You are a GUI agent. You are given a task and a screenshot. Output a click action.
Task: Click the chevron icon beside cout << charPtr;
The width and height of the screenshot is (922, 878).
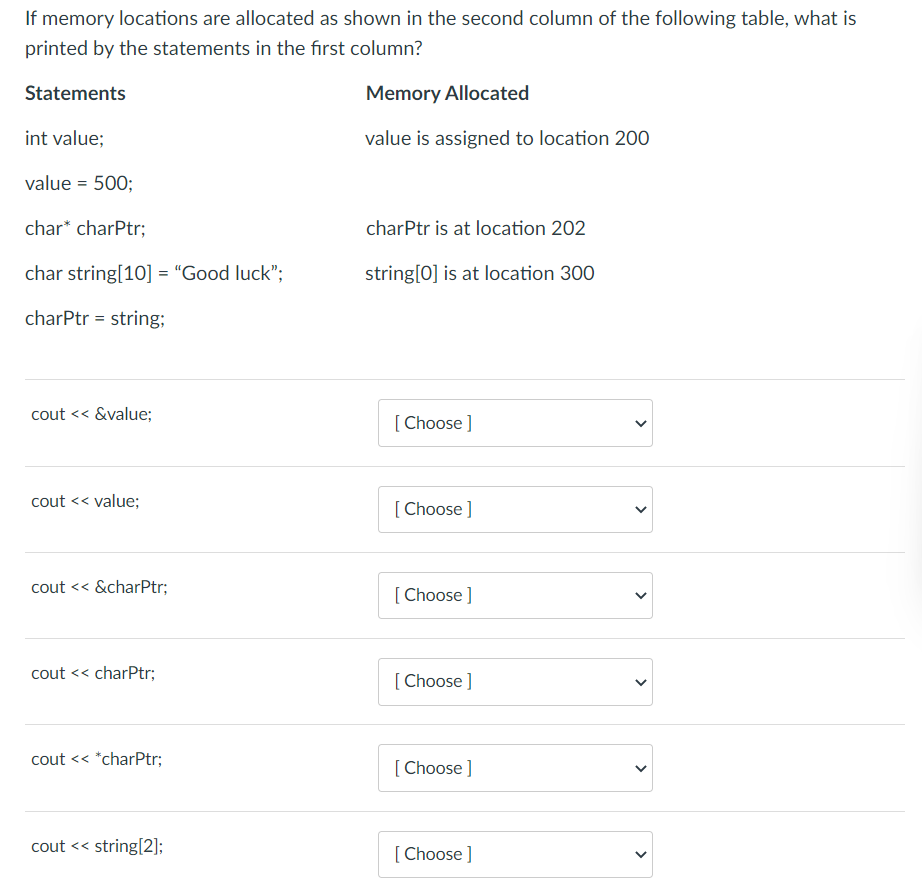click(x=639, y=681)
